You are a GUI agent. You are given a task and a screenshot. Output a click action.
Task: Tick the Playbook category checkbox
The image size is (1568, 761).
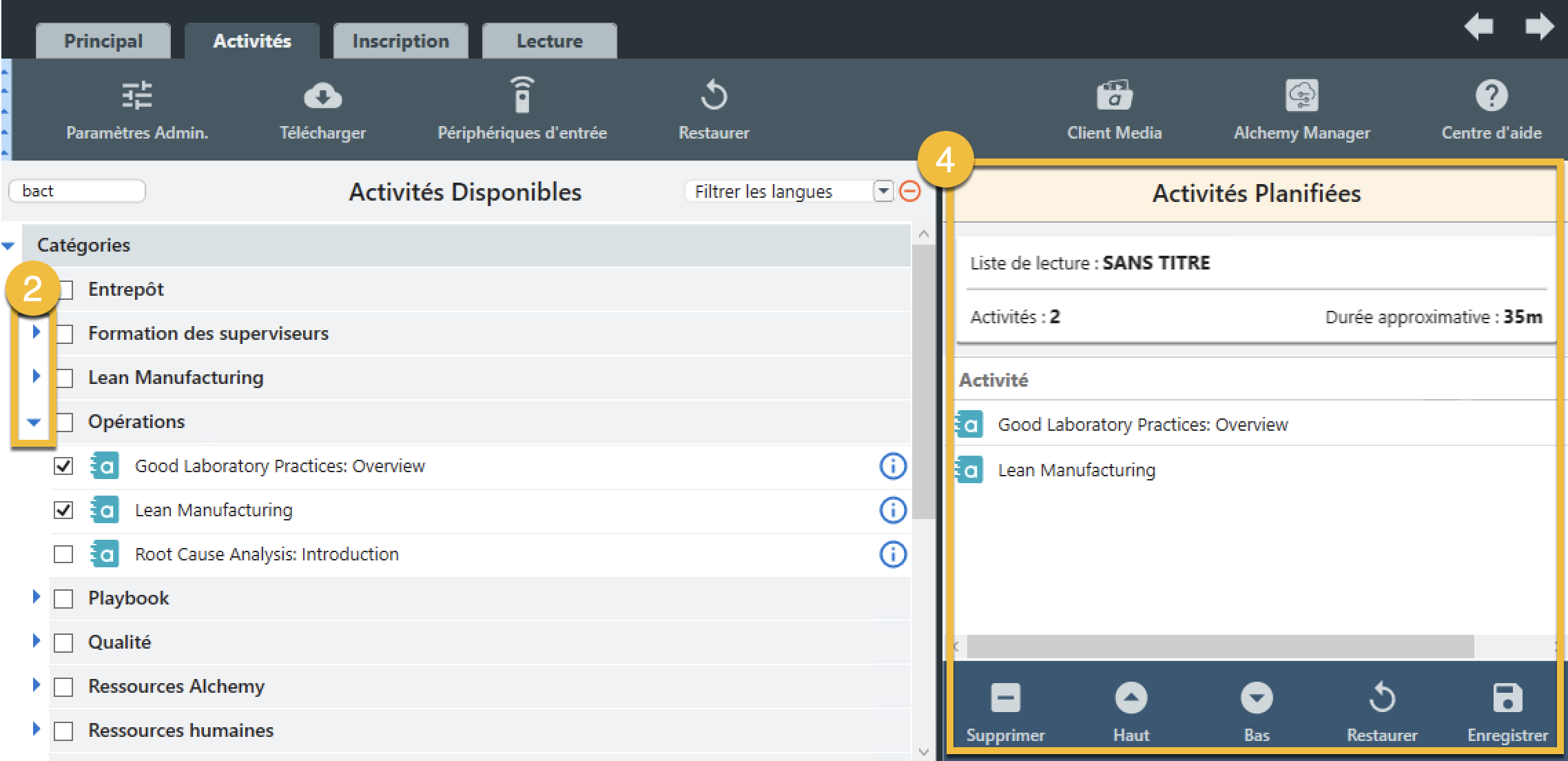point(63,598)
